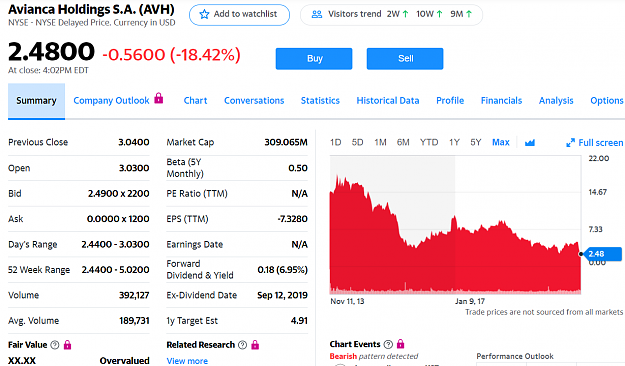Screen dimensions: 625x366
Task: Click the Ask value 0.0000 x 1200
Action: [118, 219]
